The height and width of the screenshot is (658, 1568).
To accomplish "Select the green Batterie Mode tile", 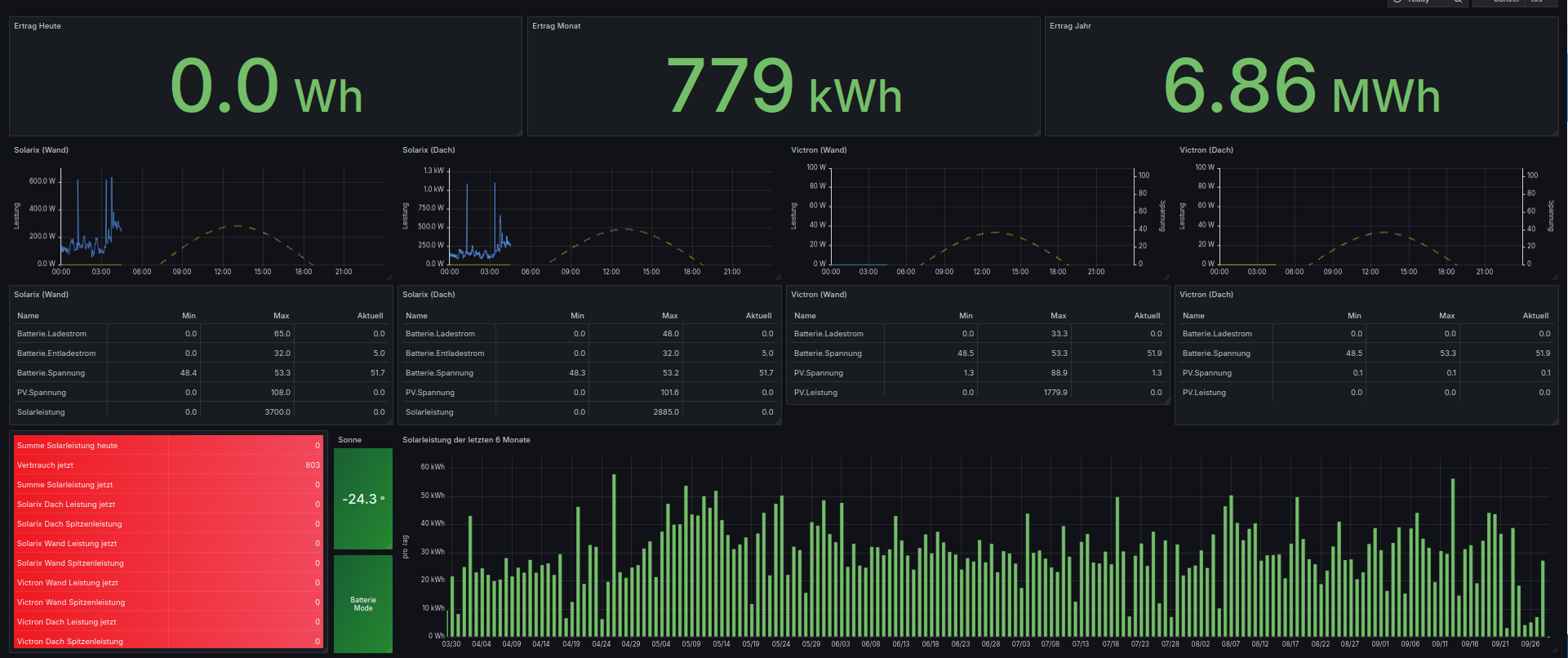I will click(x=363, y=604).
